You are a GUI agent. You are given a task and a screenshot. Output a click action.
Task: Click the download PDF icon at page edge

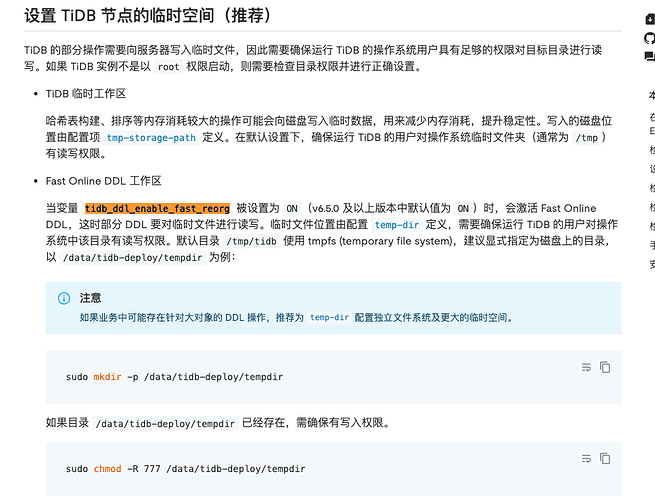650,19
